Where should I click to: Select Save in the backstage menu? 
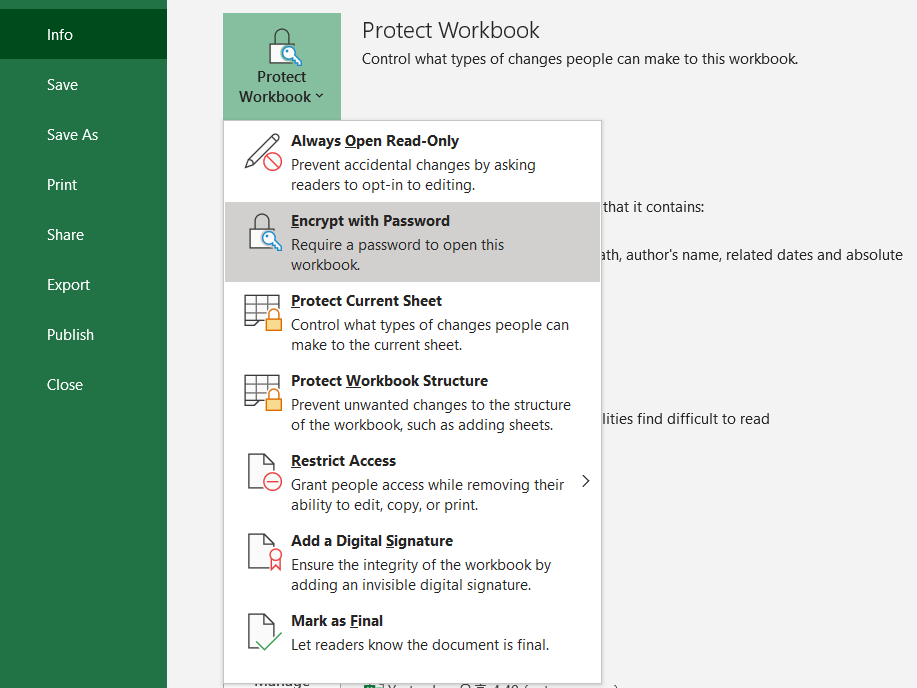click(83, 85)
